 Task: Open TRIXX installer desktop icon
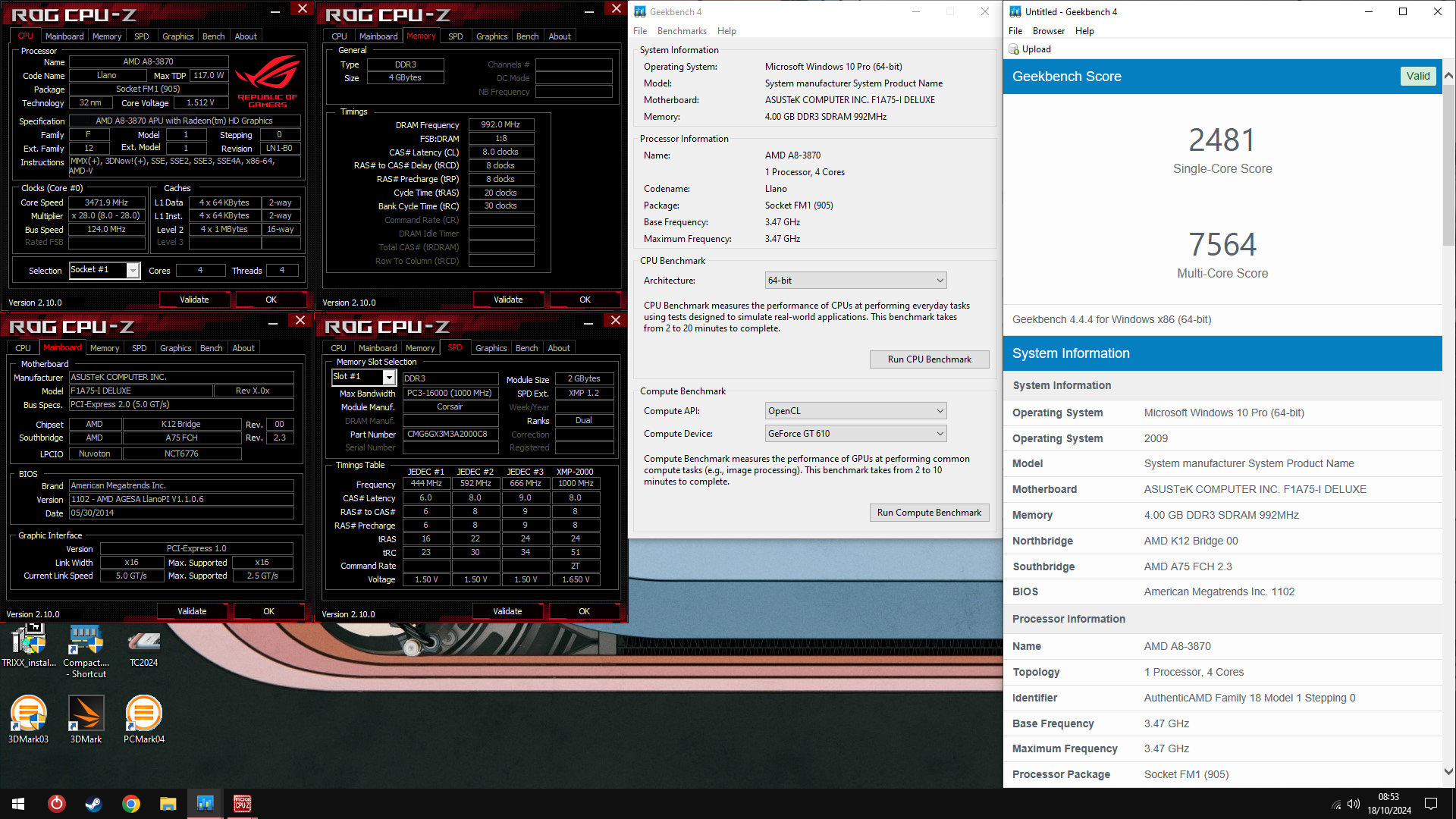(29, 645)
